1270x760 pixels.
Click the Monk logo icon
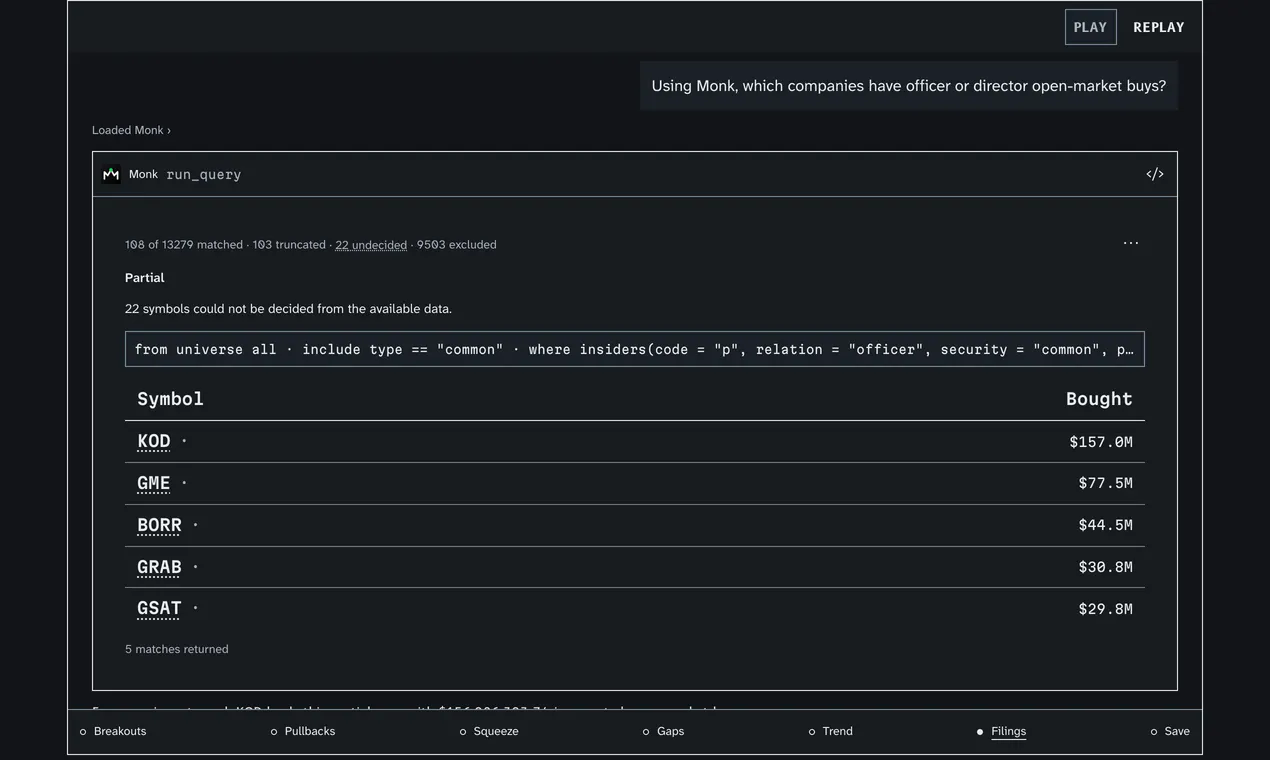[x=111, y=174]
